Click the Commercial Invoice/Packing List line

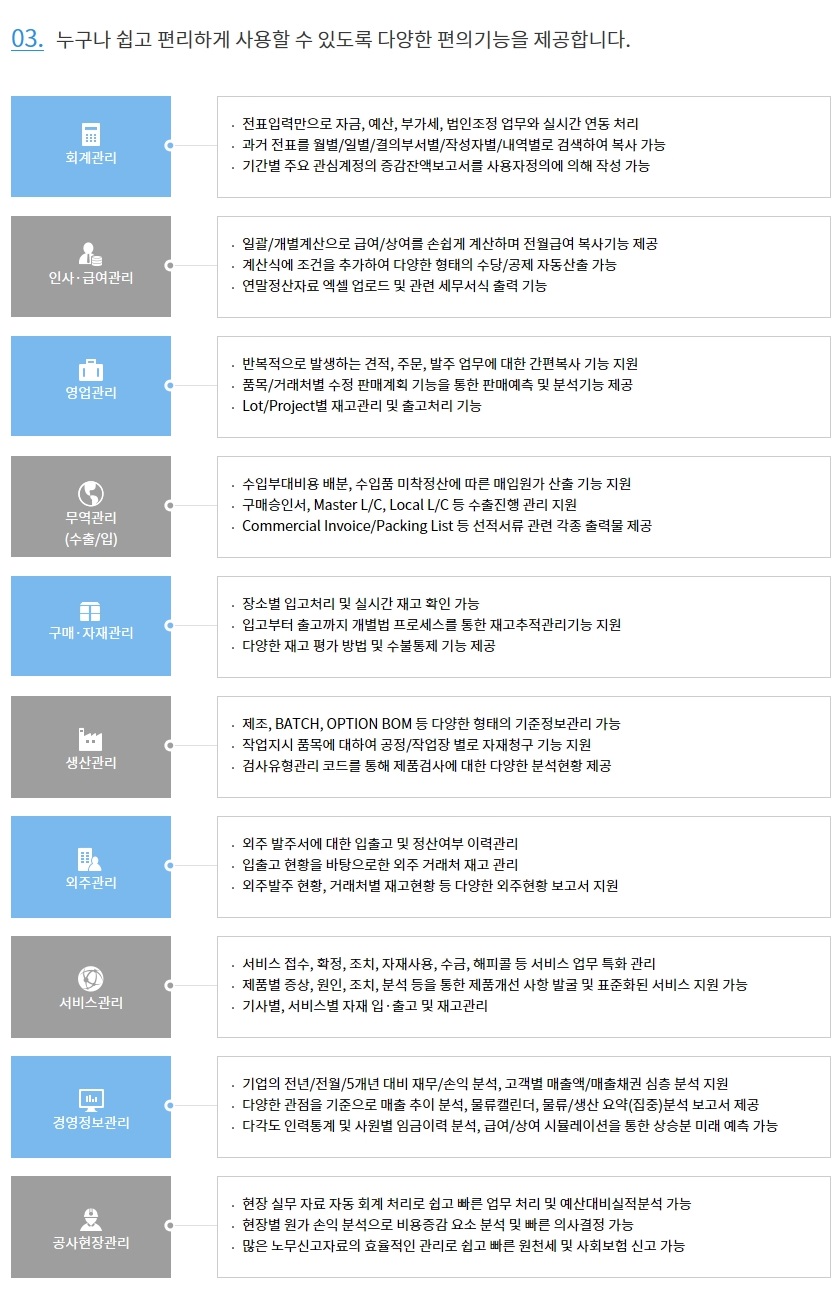[447, 526]
